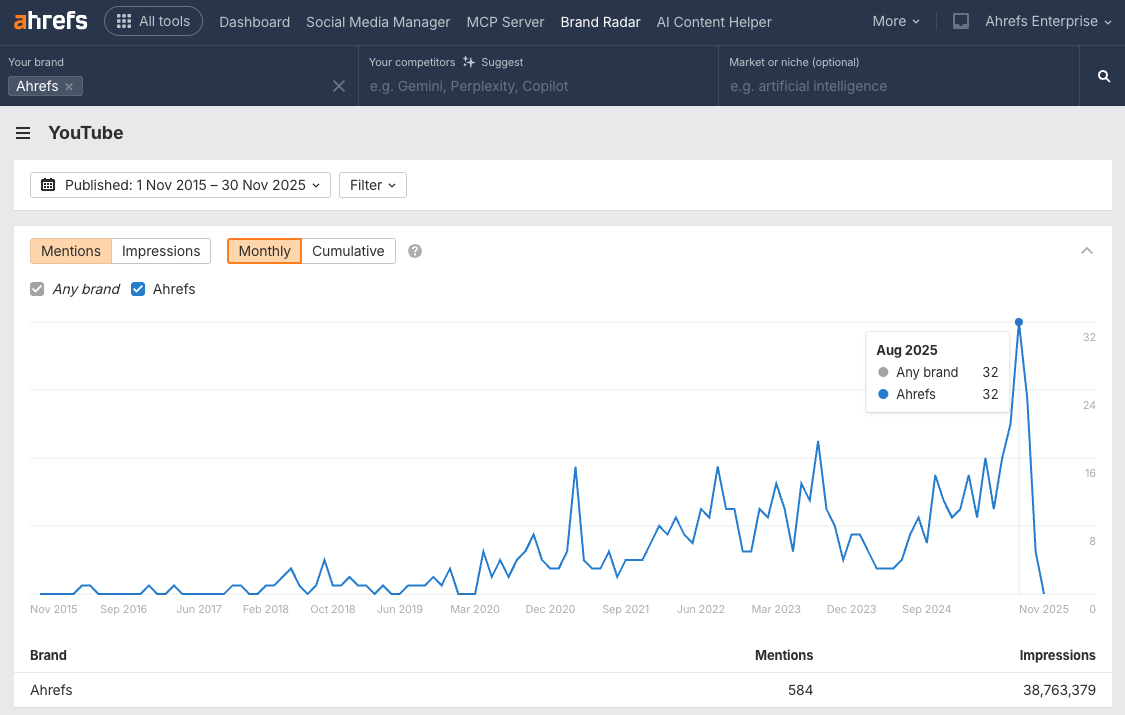The height and width of the screenshot is (715, 1125).
Task: Expand the More navigation dropdown
Action: [x=895, y=21]
